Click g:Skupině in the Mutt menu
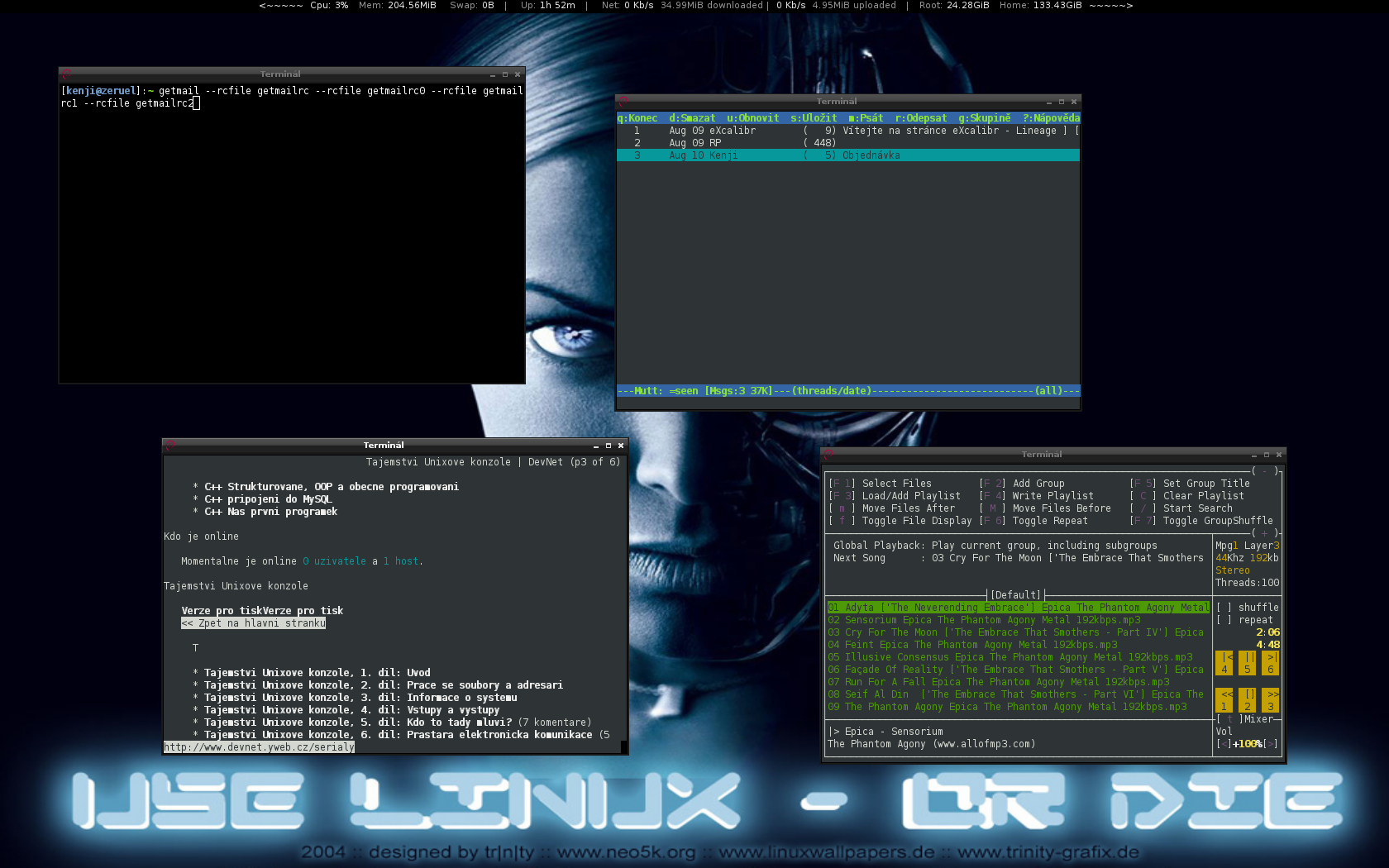 985,118
